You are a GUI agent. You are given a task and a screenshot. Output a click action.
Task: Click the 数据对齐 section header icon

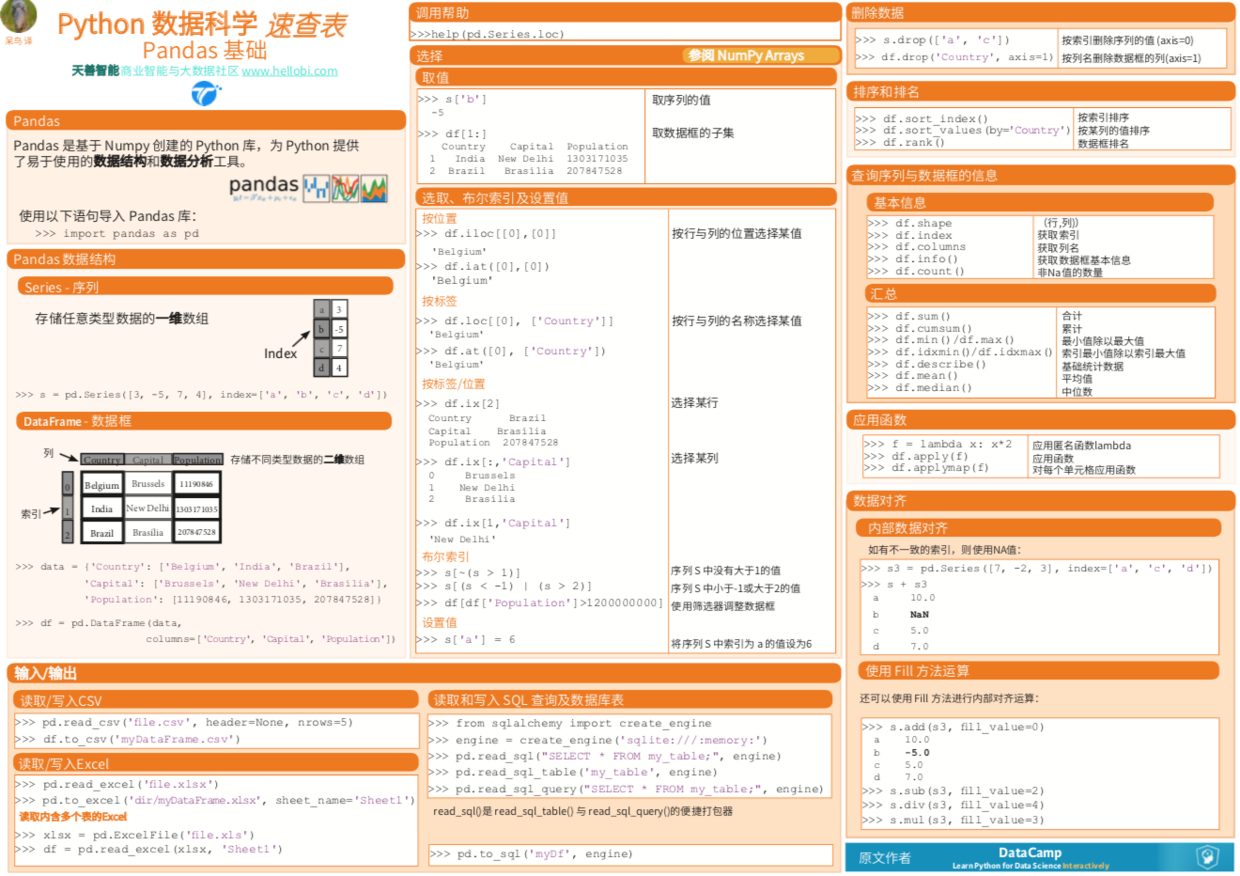(x=1040, y=500)
